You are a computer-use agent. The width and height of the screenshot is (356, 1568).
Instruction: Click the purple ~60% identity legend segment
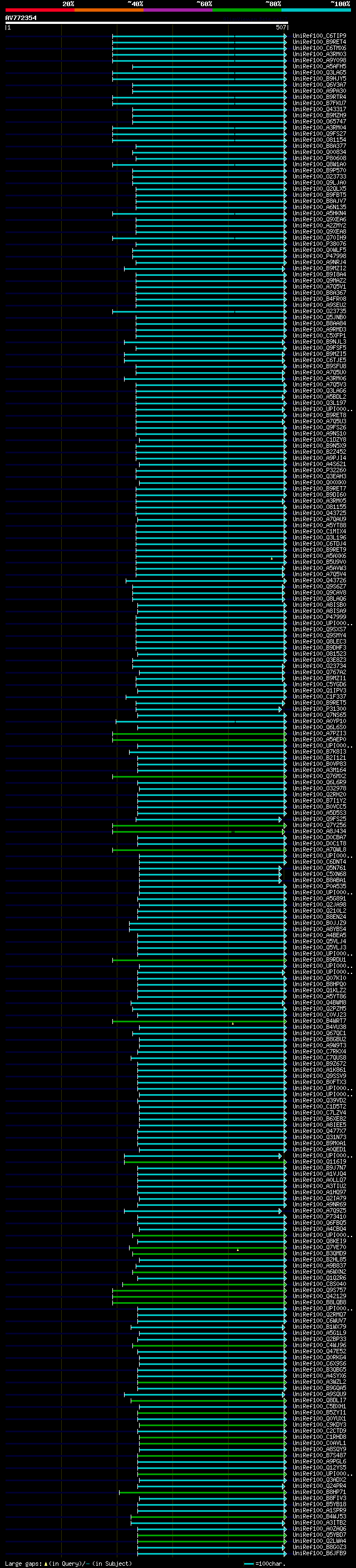[x=177, y=10]
